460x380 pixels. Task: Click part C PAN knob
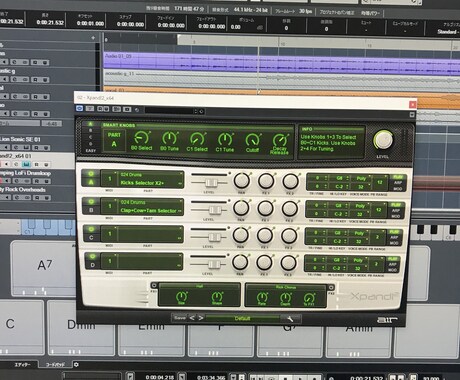coord(240,235)
